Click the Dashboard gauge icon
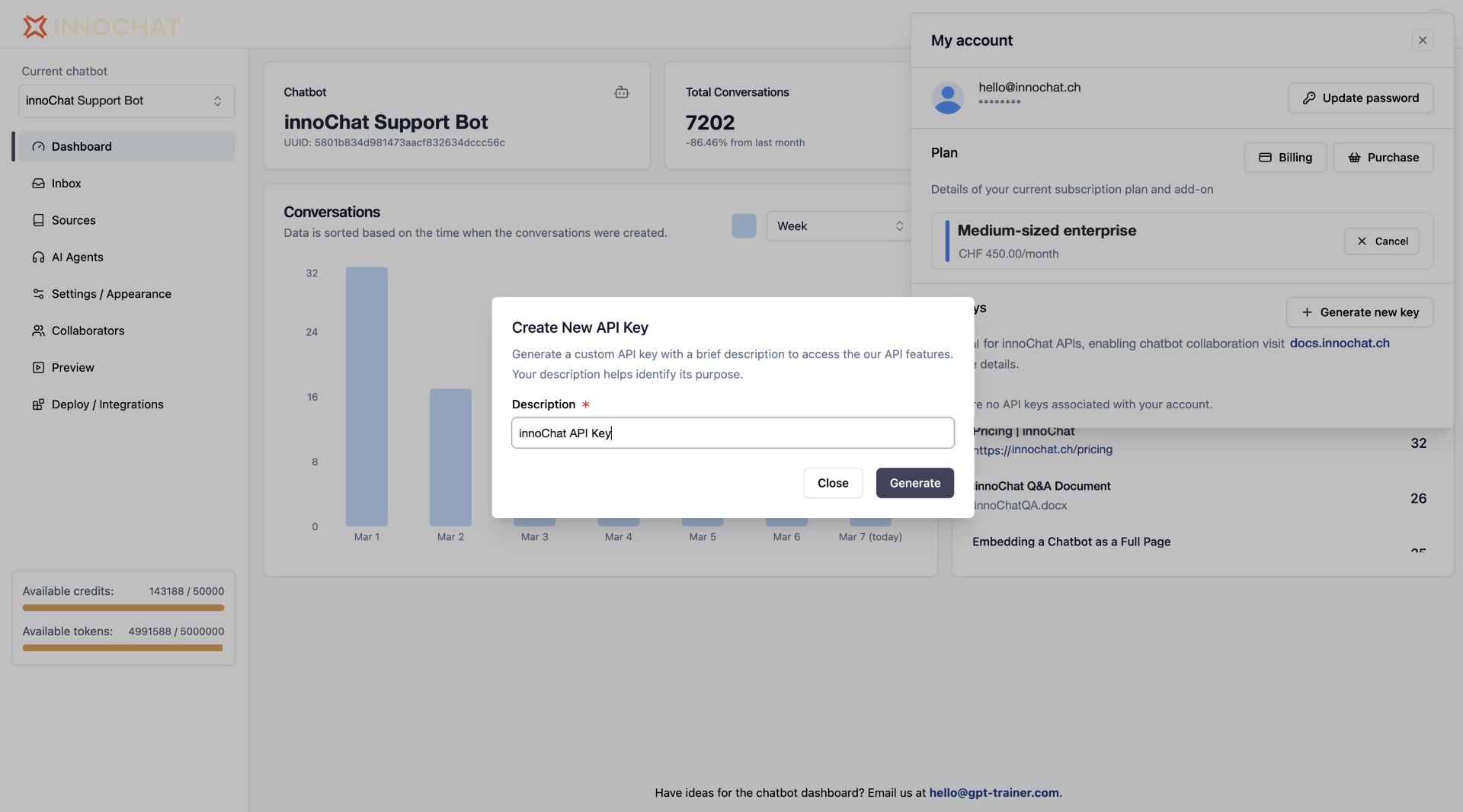Image resolution: width=1463 pixels, height=812 pixels. point(38,146)
